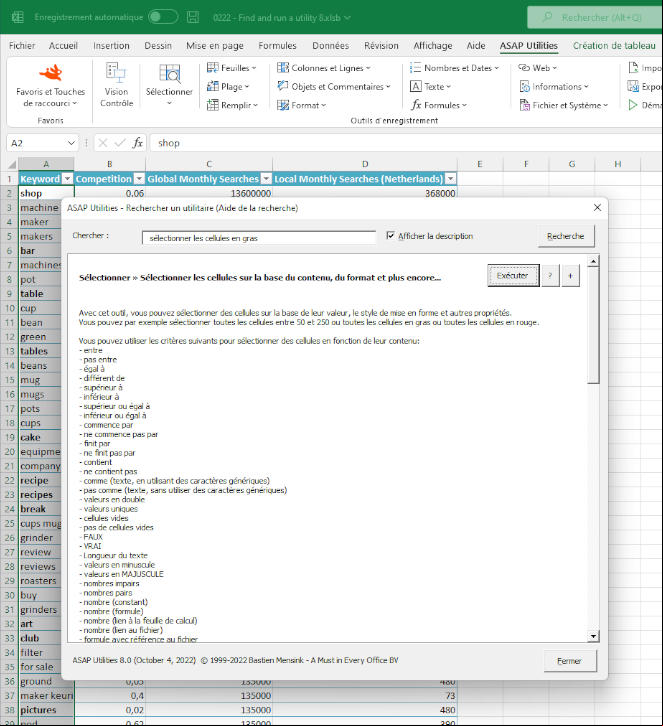663x726 pixels.
Task: Select column E header
Action: pyautogui.click(x=480, y=164)
